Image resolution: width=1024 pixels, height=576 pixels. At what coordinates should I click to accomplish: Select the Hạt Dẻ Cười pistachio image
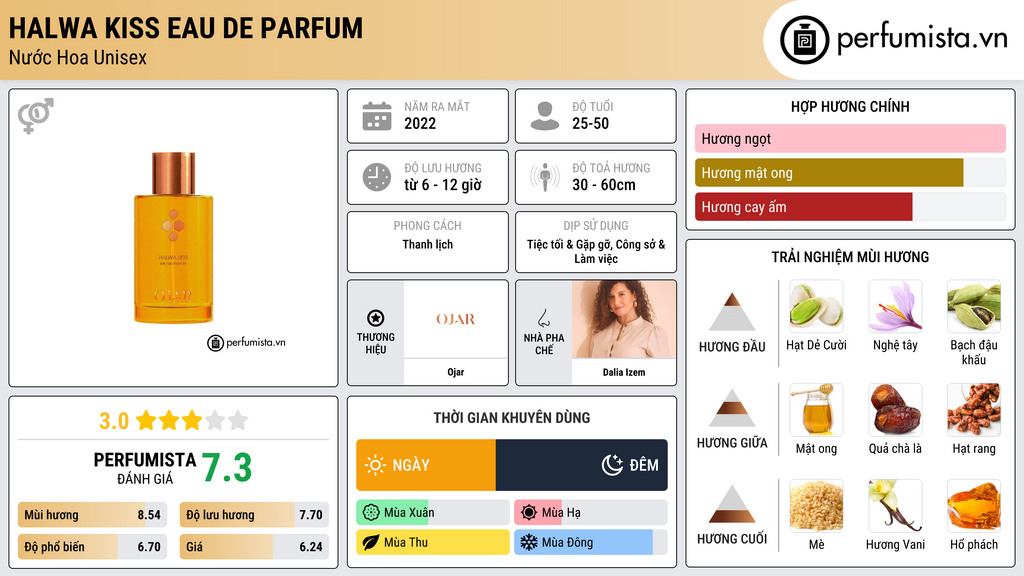816,306
